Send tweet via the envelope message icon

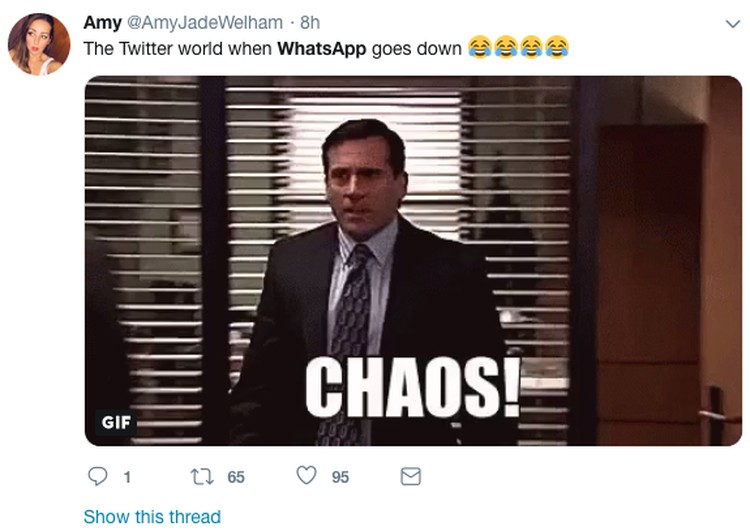(x=410, y=476)
